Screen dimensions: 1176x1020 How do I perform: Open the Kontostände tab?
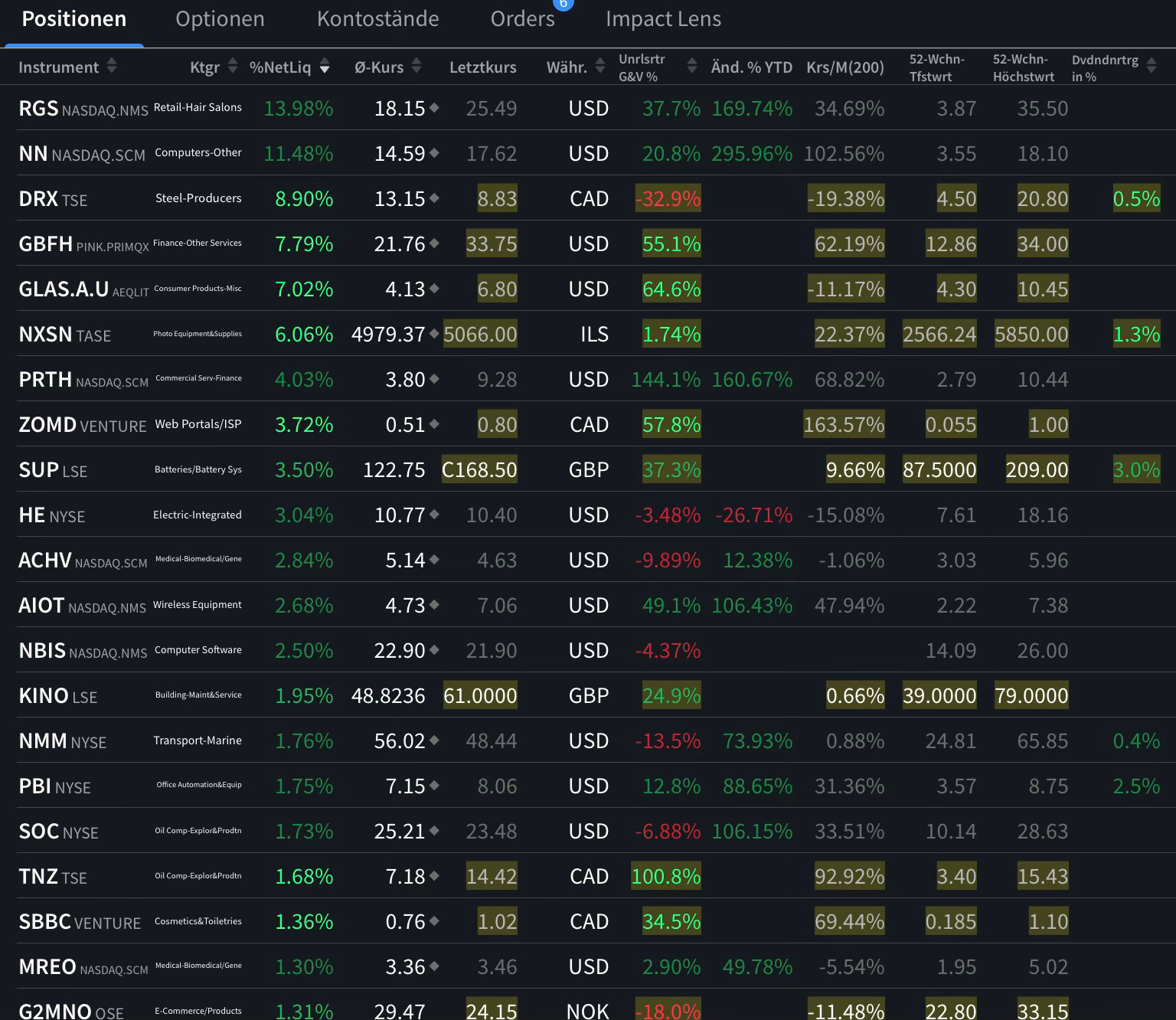coord(378,19)
